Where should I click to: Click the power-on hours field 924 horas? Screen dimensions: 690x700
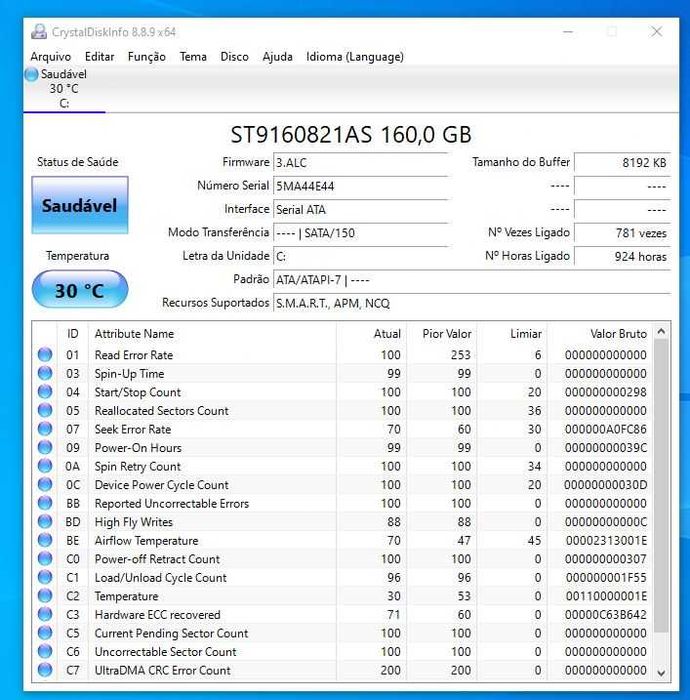(x=622, y=256)
